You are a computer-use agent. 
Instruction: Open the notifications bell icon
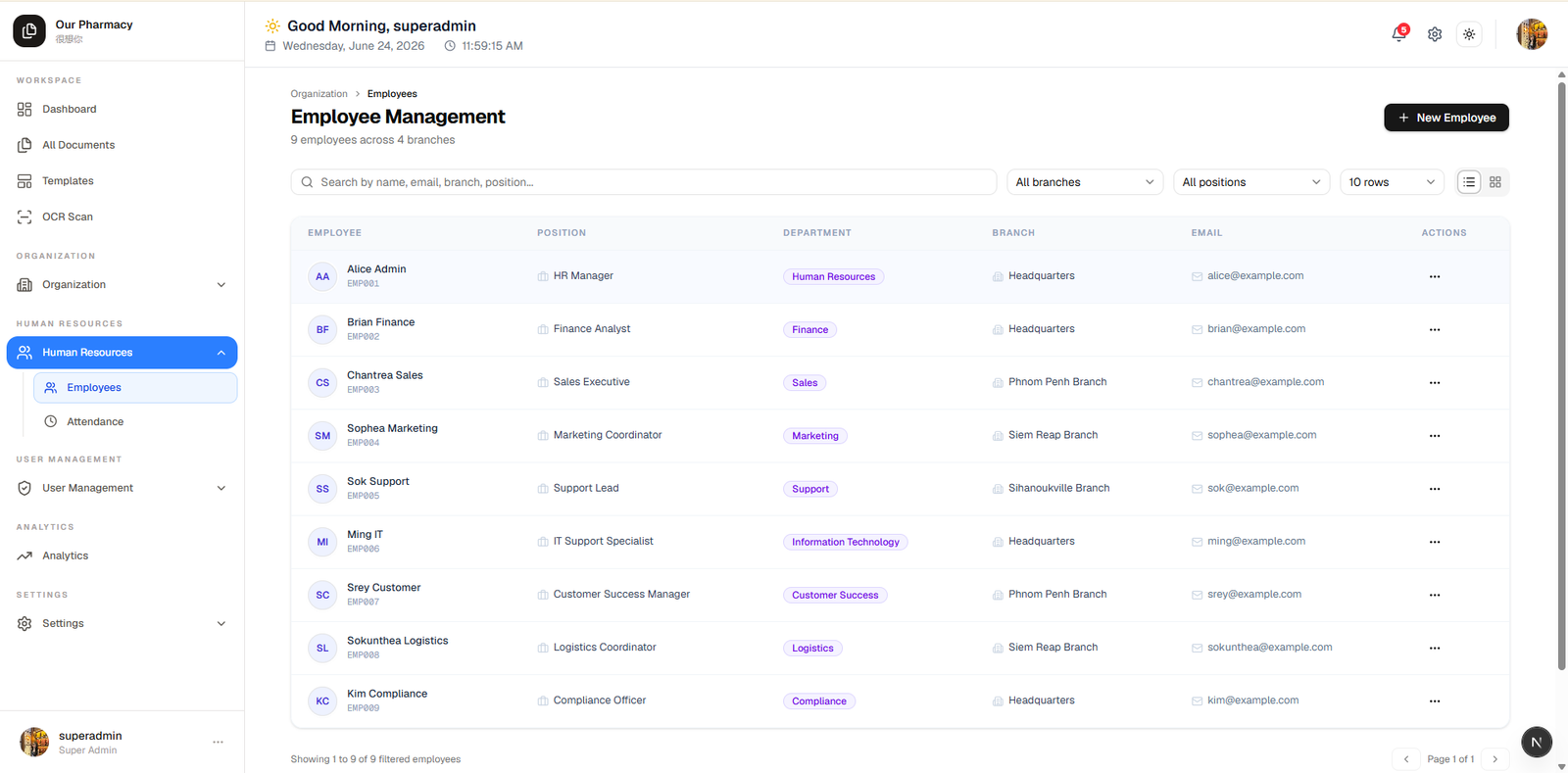[x=1398, y=34]
